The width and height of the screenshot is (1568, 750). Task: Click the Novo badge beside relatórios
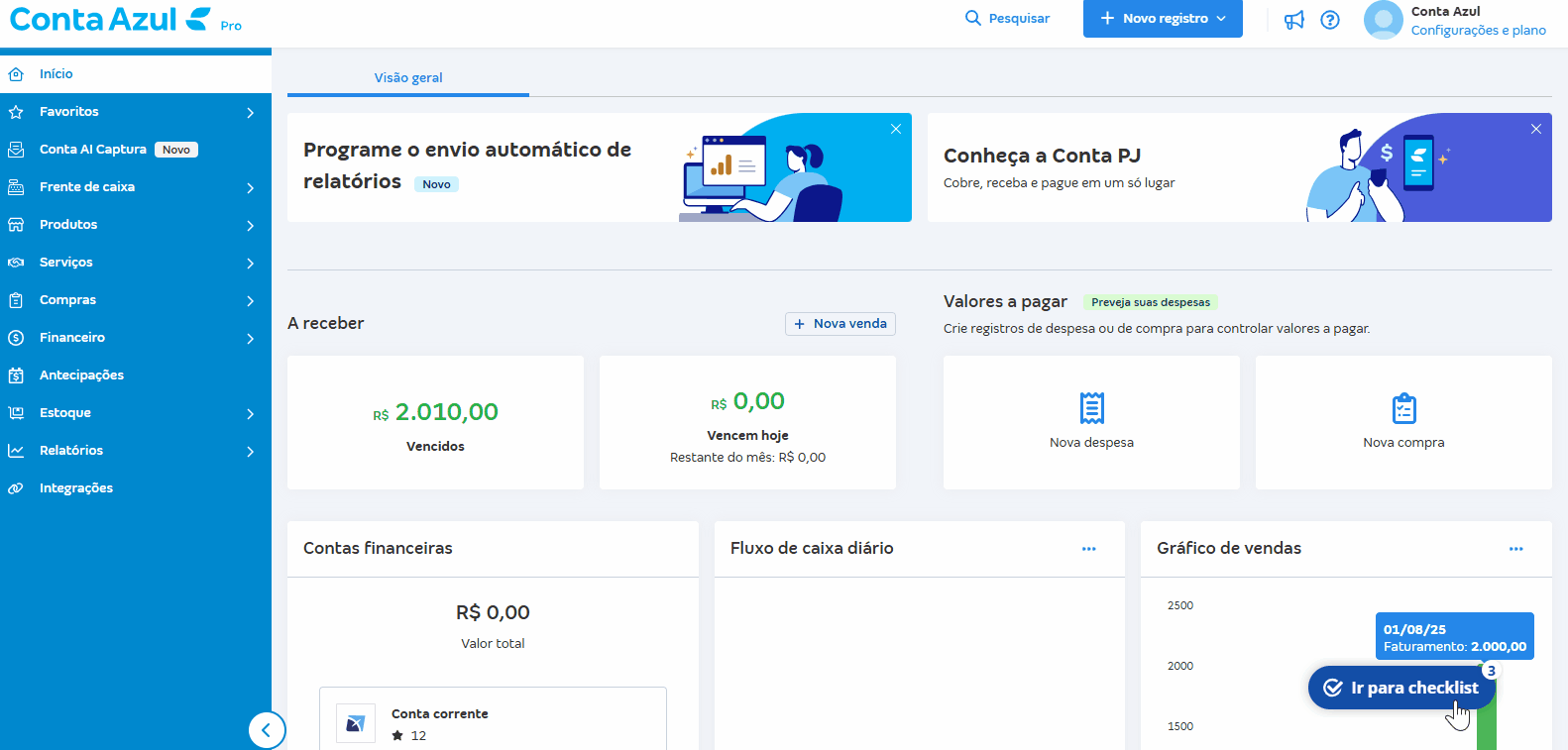coord(436,184)
